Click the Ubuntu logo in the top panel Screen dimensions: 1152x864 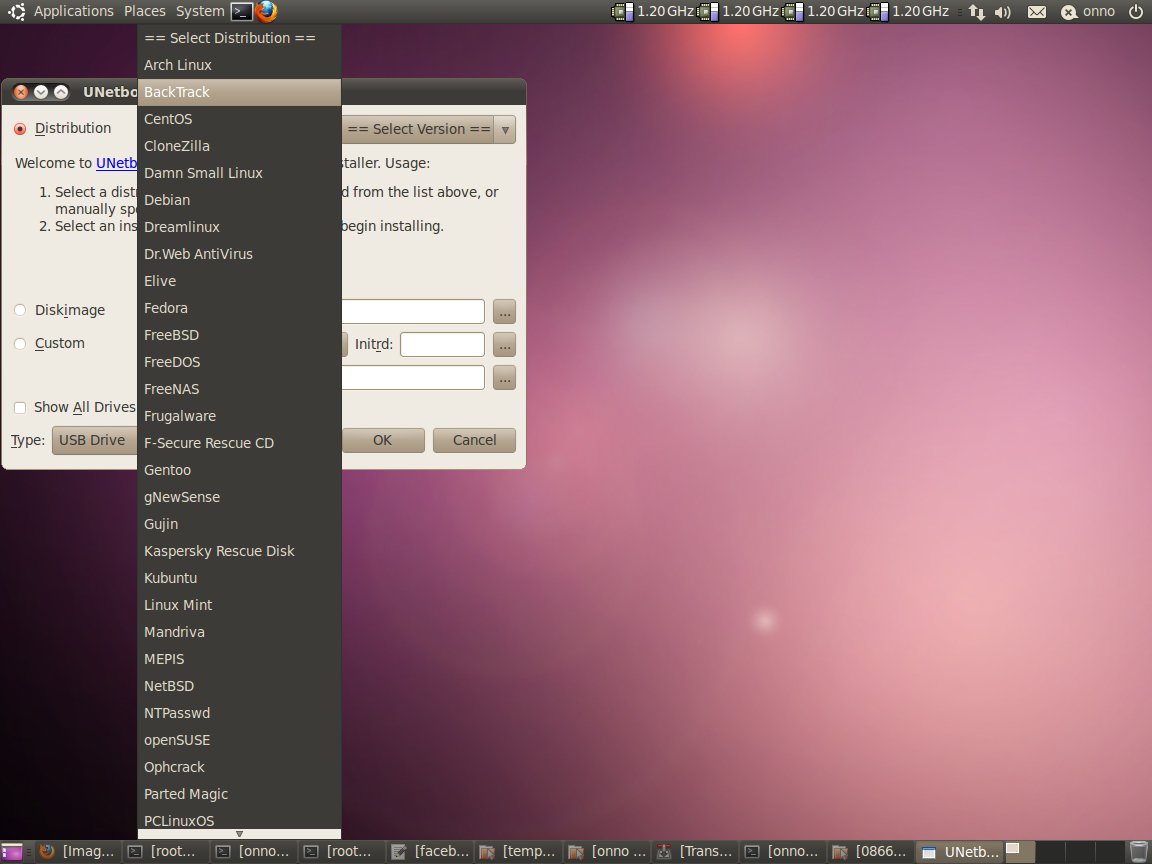(x=17, y=11)
